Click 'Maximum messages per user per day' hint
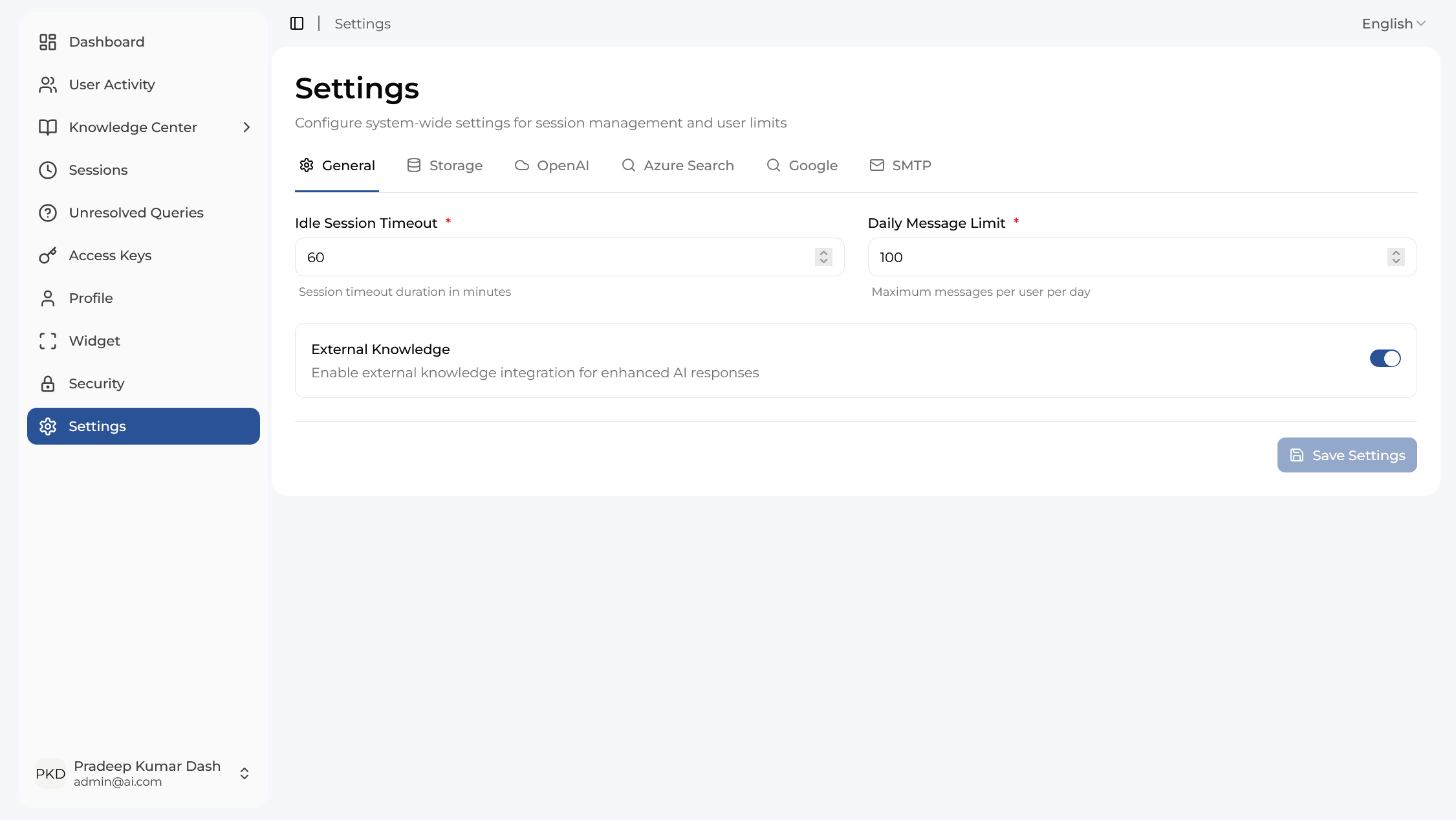Image resolution: width=1456 pixels, height=820 pixels. (981, 292)
